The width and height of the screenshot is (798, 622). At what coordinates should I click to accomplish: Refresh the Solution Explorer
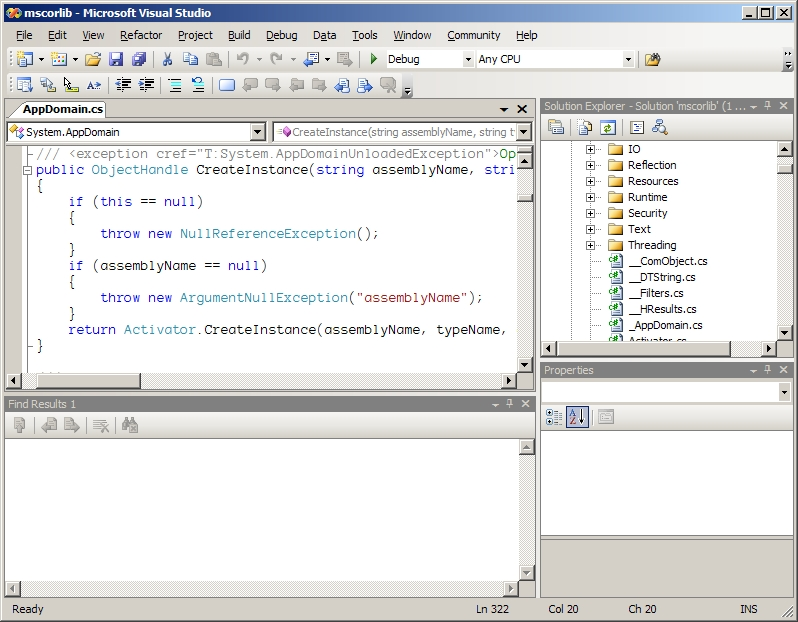pos(608,127)
